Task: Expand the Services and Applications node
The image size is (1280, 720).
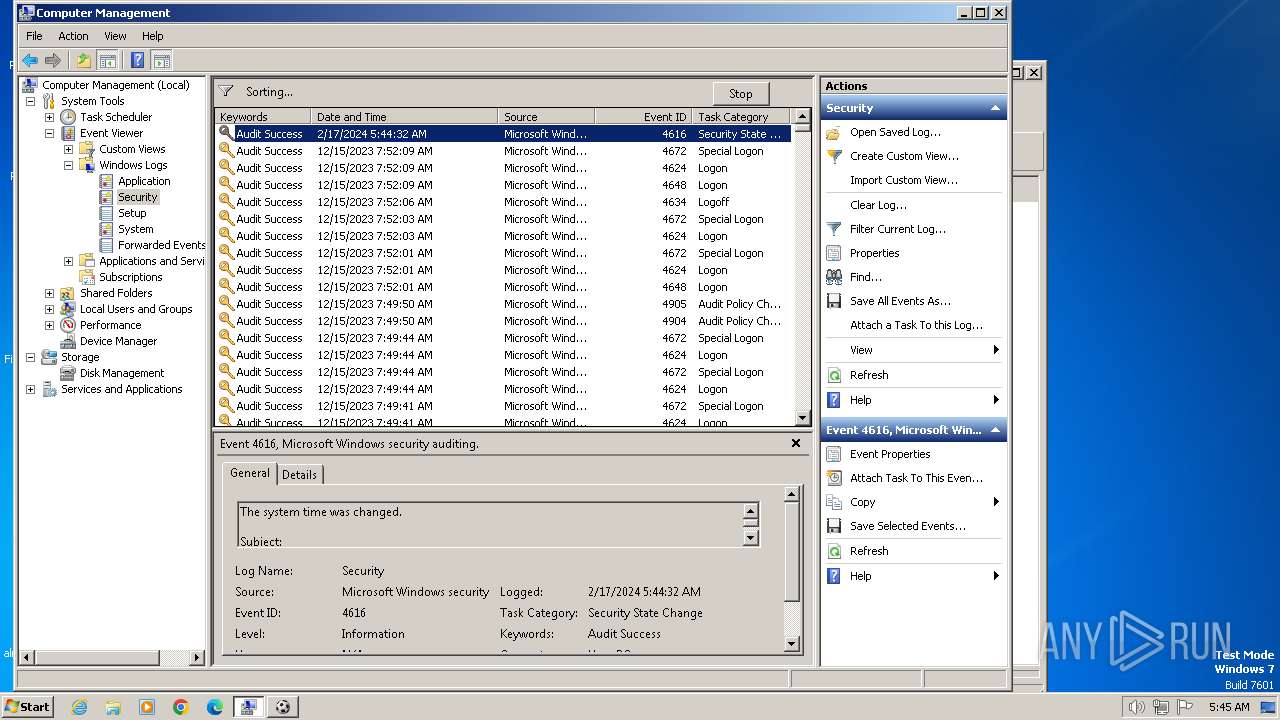Action: (30, 389)
